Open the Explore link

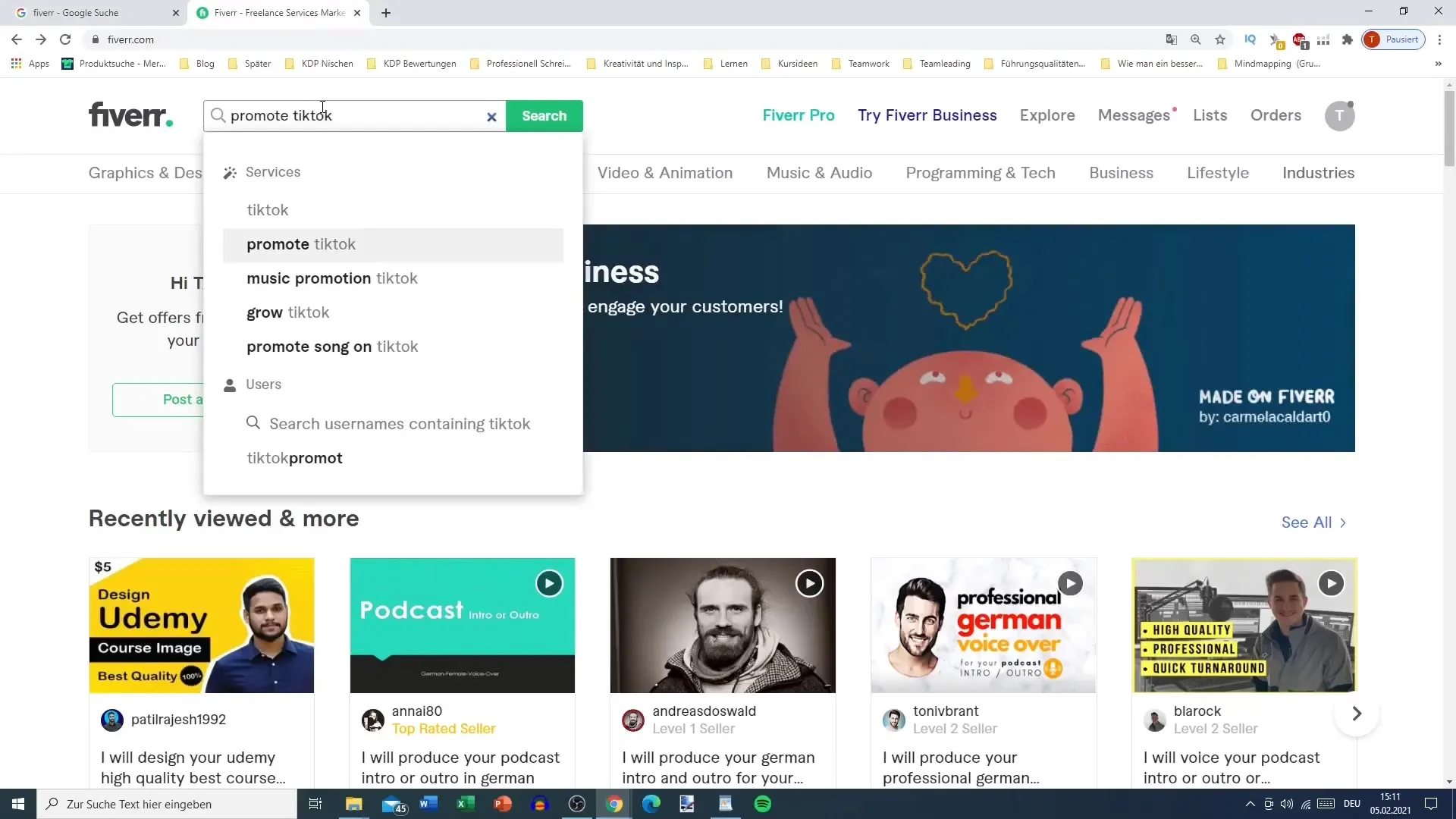(1047, 115)
